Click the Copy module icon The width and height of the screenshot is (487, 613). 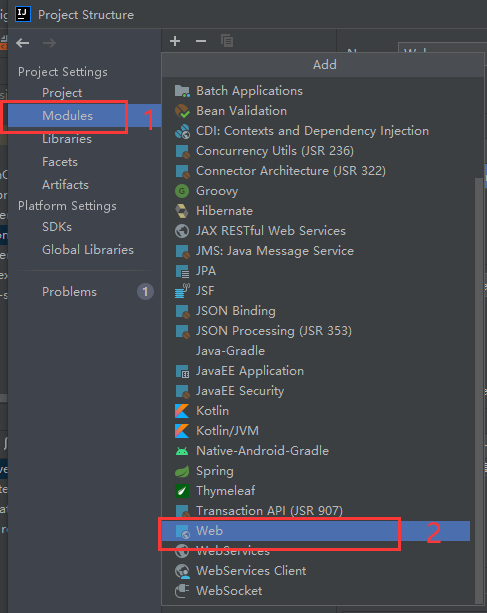click(227, 41)
